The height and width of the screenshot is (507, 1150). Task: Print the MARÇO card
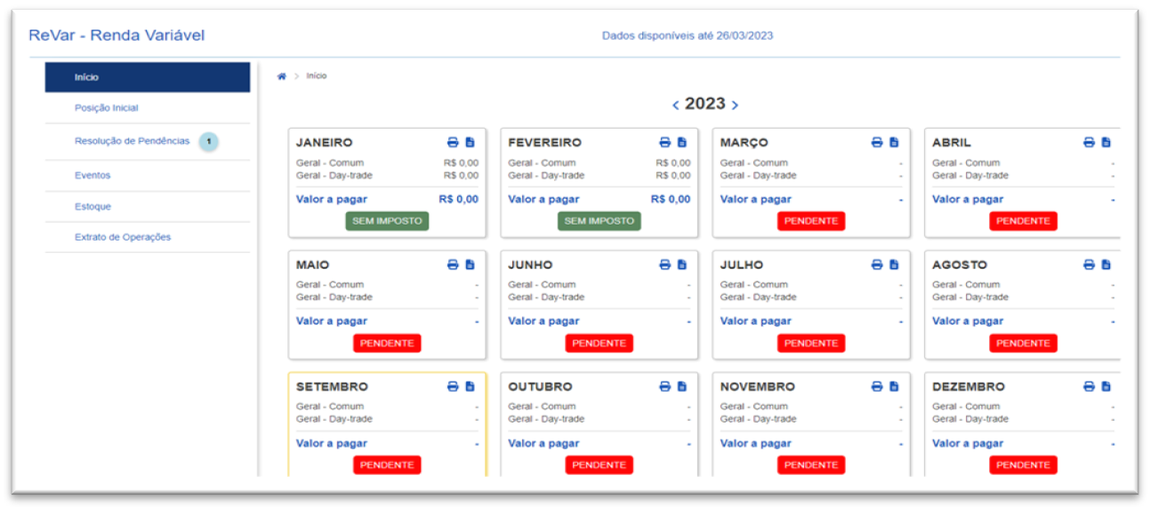point(876,142)
